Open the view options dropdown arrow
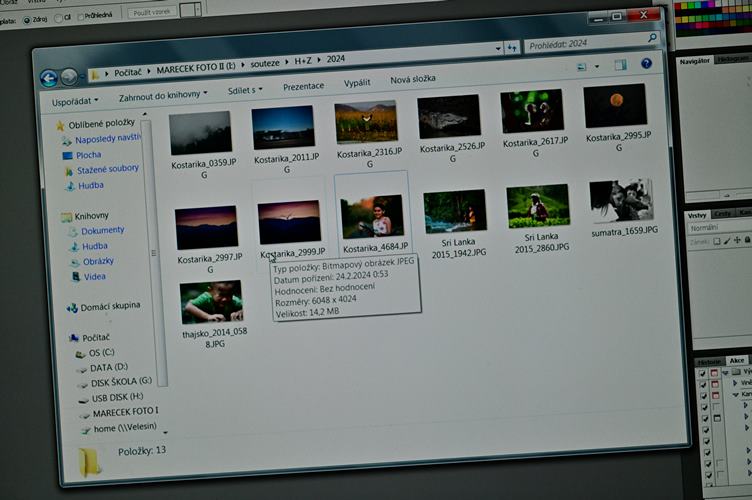Viewport: 752px width, 500px height. tap(597, 66)
